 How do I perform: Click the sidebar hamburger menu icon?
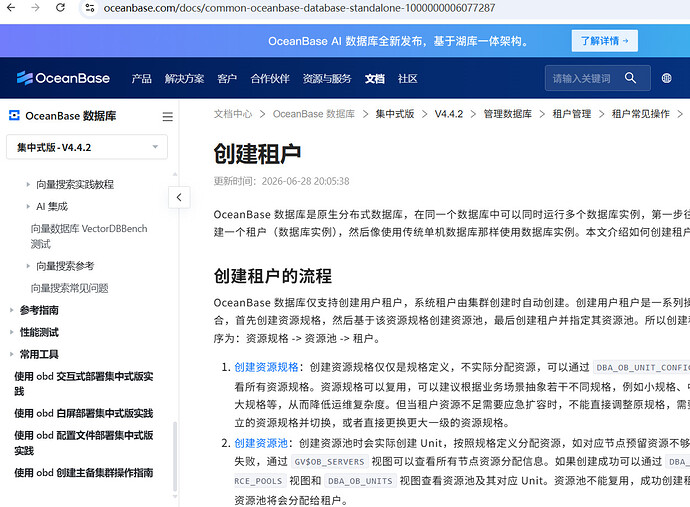pyautogui.click(x=167, y=117)
